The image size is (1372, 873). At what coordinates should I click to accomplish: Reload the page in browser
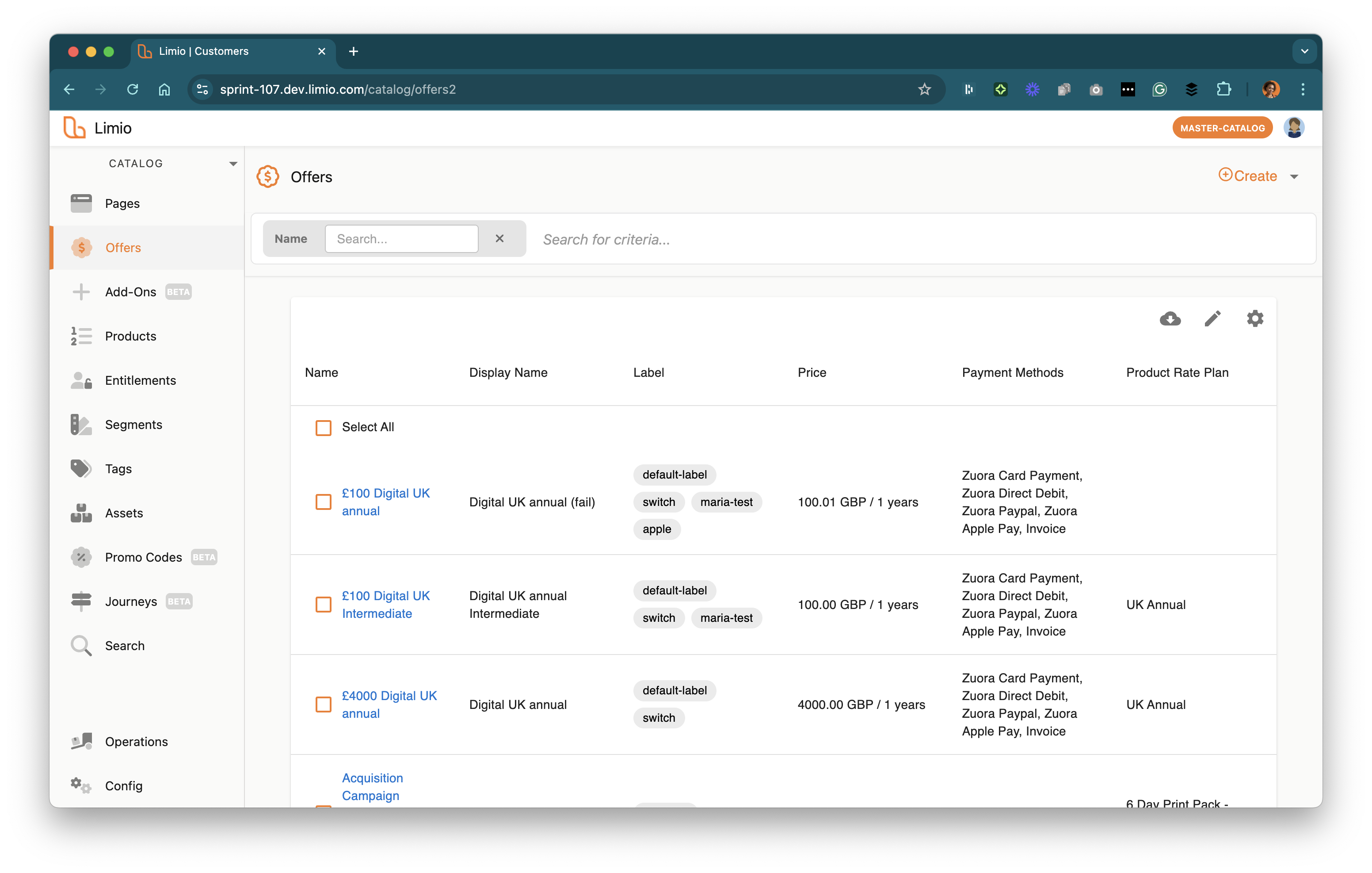pos(133,89)
